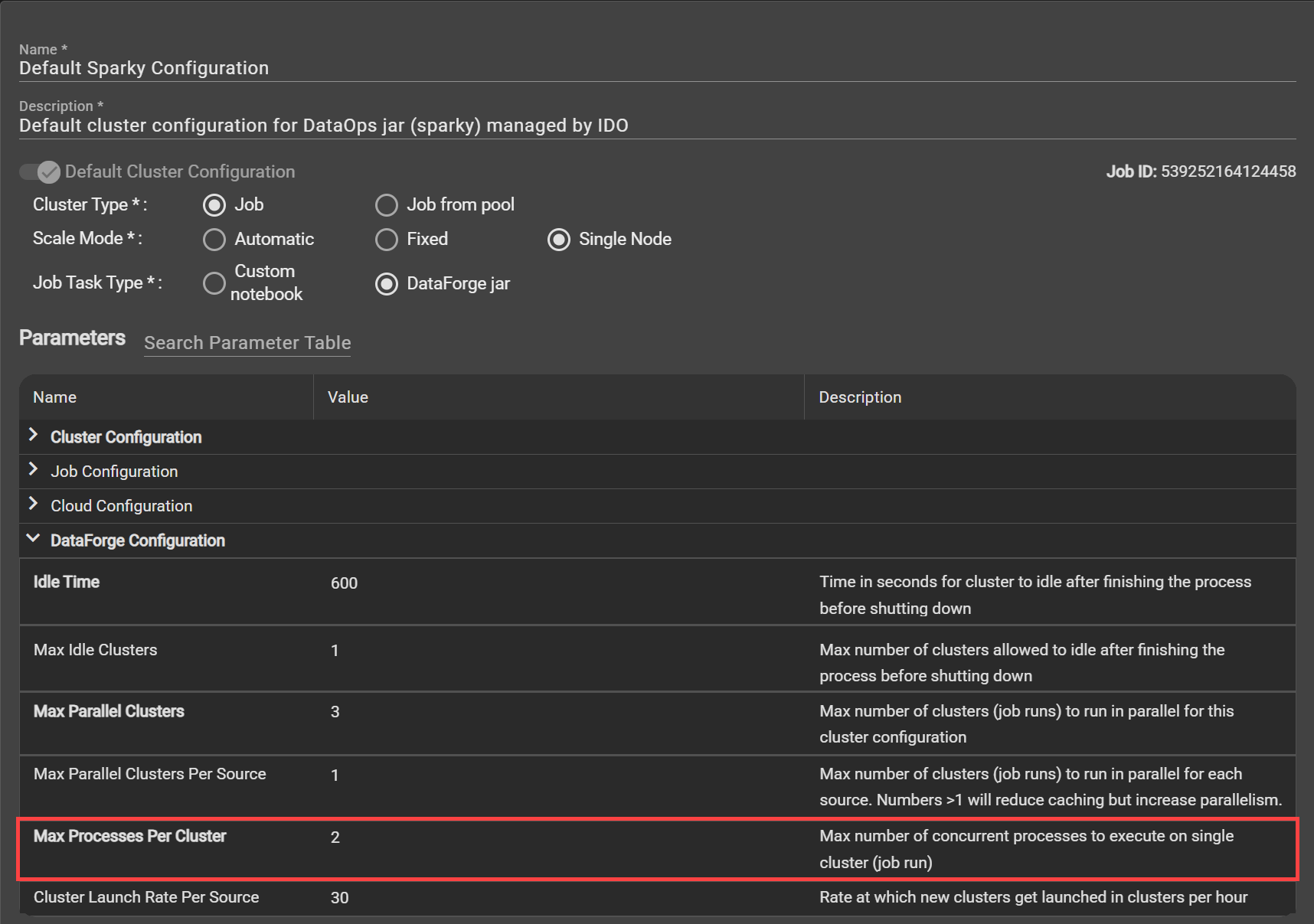Select the Max Parallel Clusters value
The width and height of the screenshot is (1314, 924).
[335, 711]
